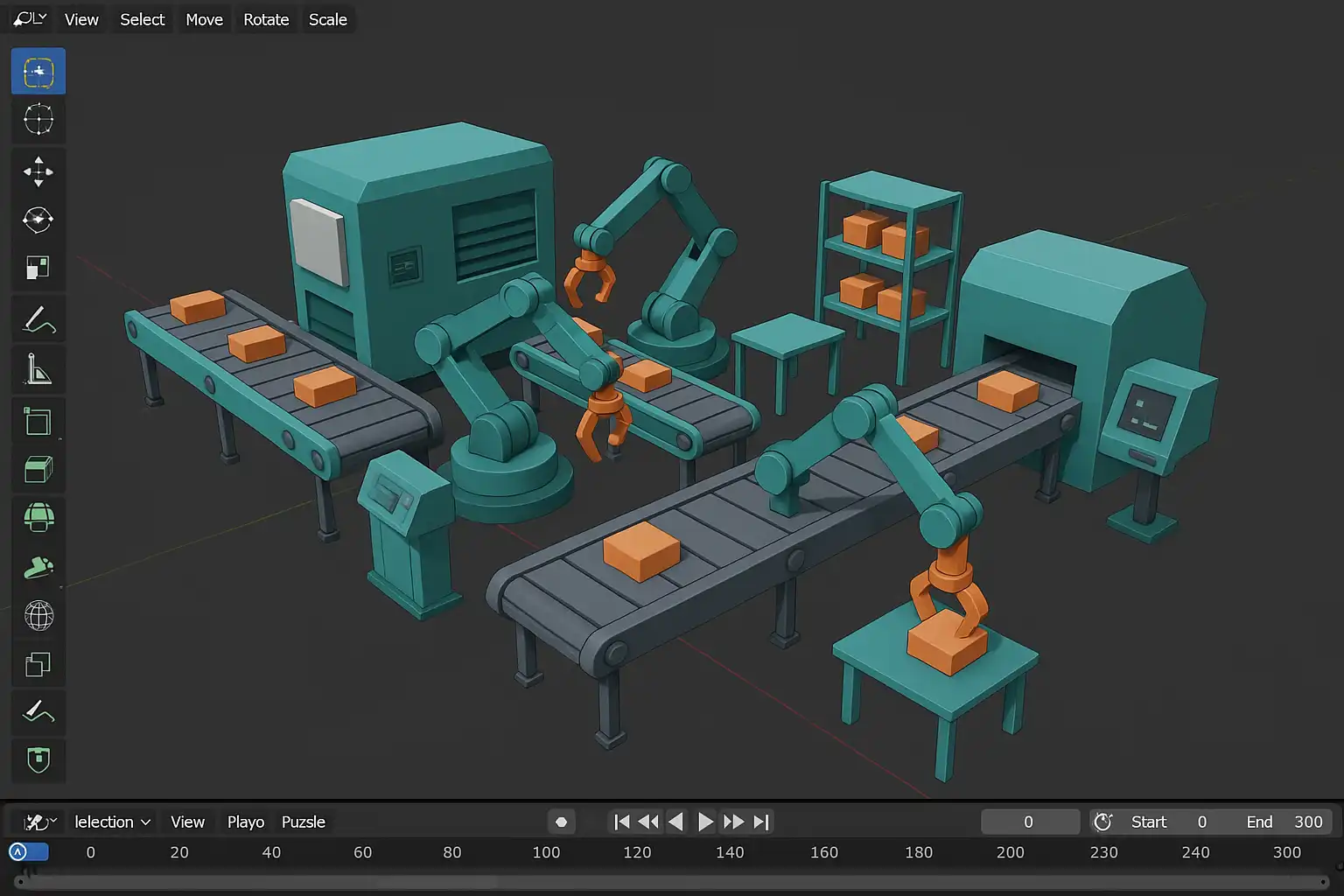Open the editor type dropdown in timeline
Screen dimensions: 1344x896
pos(39,822)
